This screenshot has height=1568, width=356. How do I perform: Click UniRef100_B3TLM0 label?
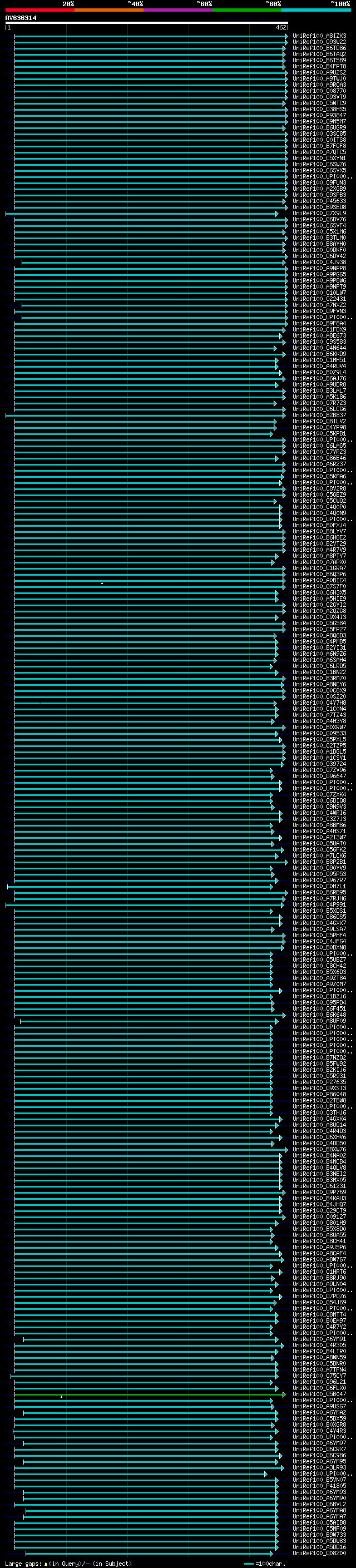click(x=319, y=238)
